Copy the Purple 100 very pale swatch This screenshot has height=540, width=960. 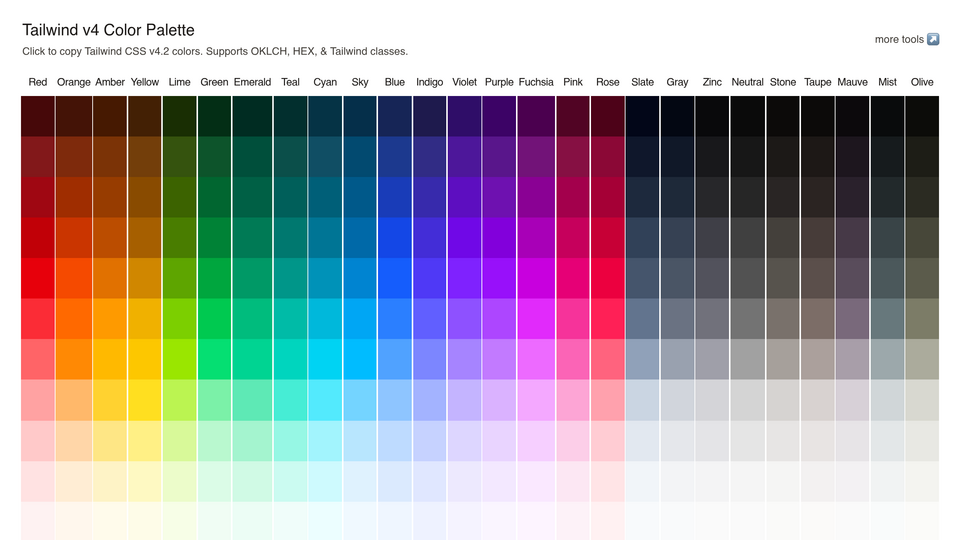coord(499,481)
